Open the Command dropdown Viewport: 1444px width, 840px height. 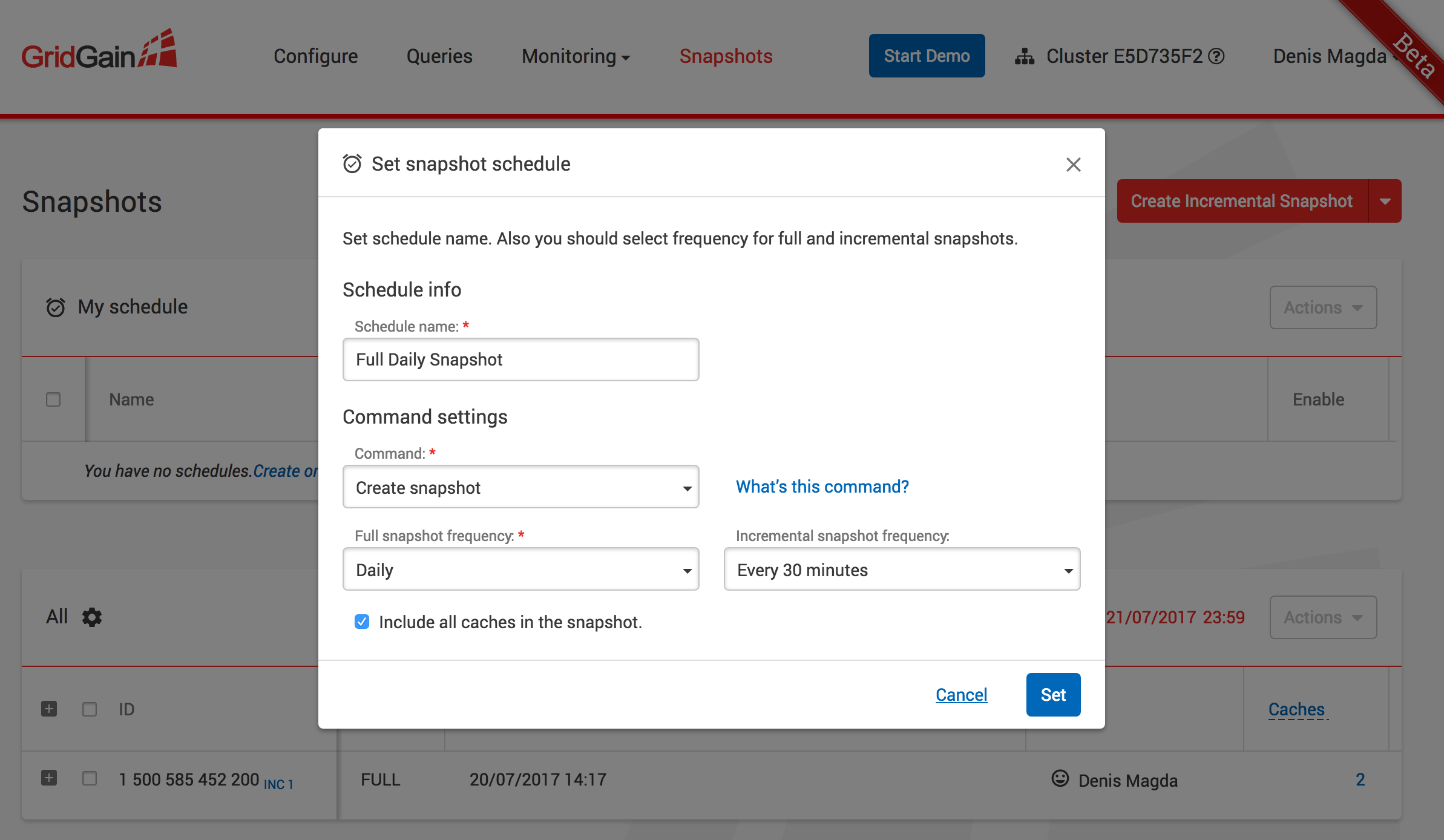[x=520, y=487]
